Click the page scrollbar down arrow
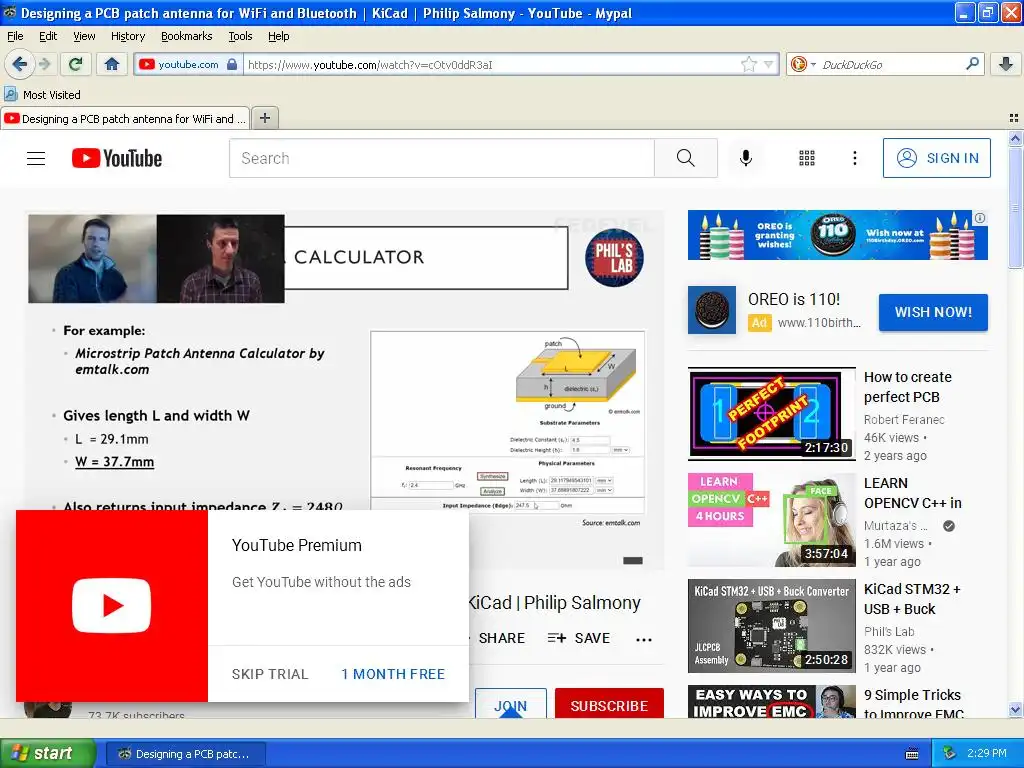This screenshot has width=1024, height=768. 1015,710
